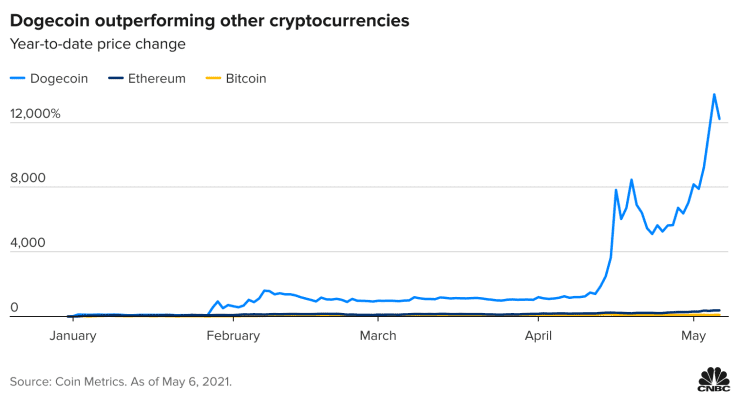Image resolution: width=740 pixels, height=409 pixels.
Task: Click the highest peak of the Dogecoin line
Action: click(x=714, y=95)
